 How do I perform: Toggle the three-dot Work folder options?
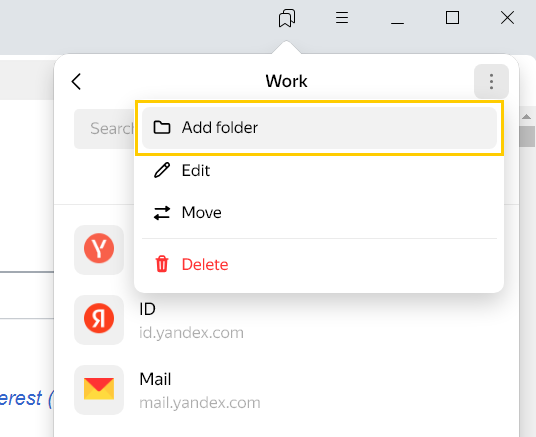tap(491, 81)
